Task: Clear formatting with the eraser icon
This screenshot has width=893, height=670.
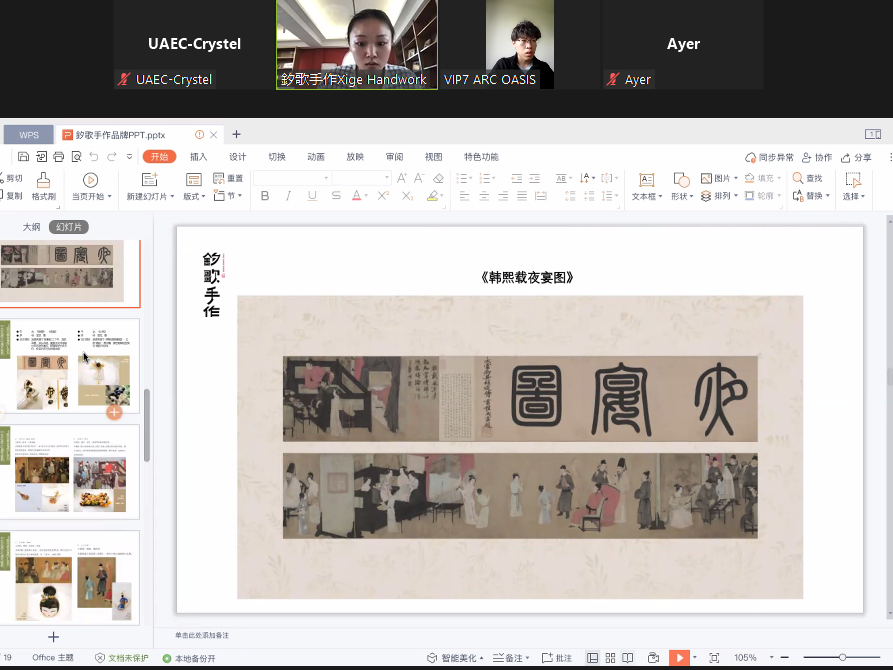Action: coord(438,178)
